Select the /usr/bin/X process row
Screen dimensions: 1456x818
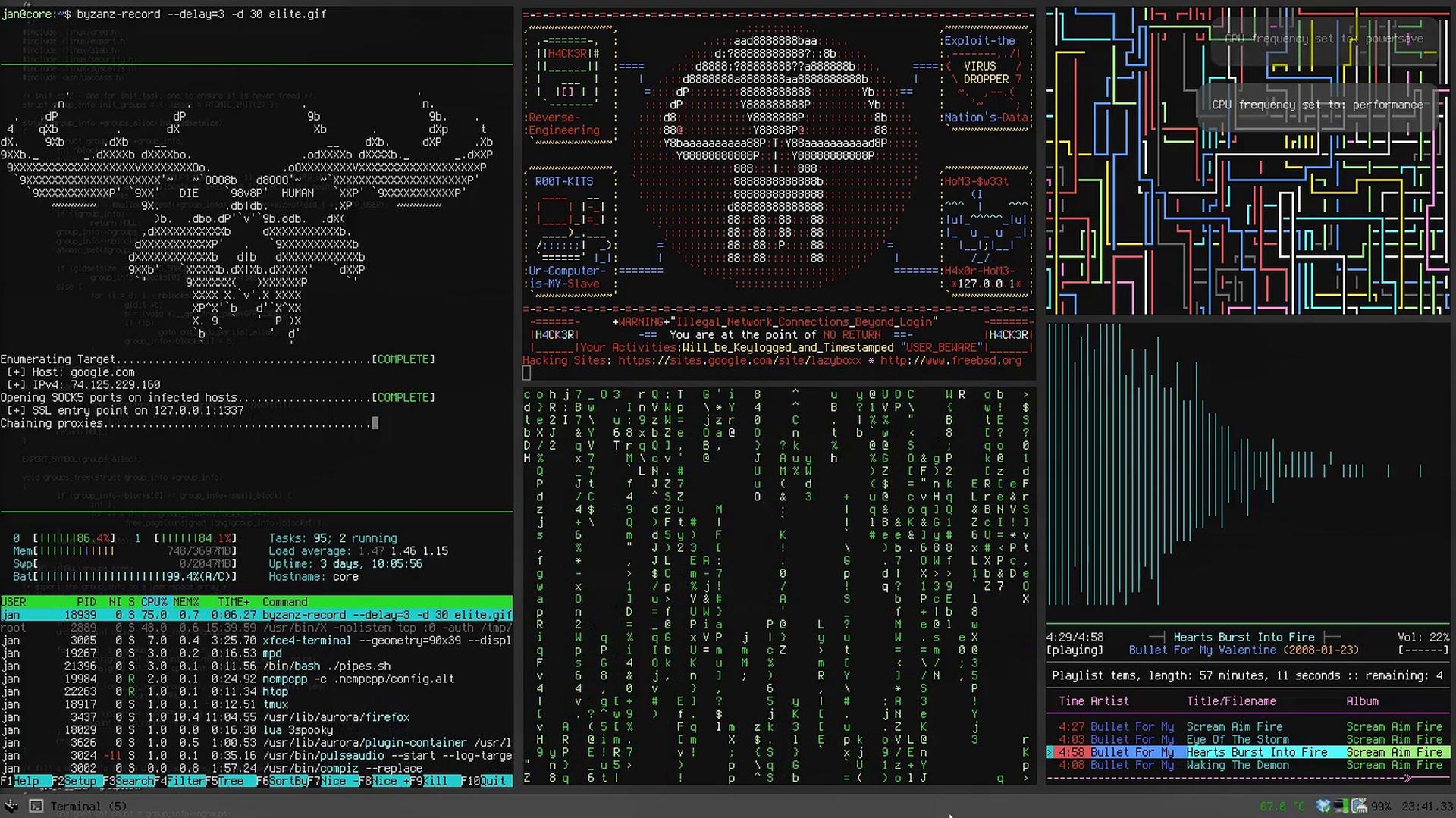click(256, 628)
